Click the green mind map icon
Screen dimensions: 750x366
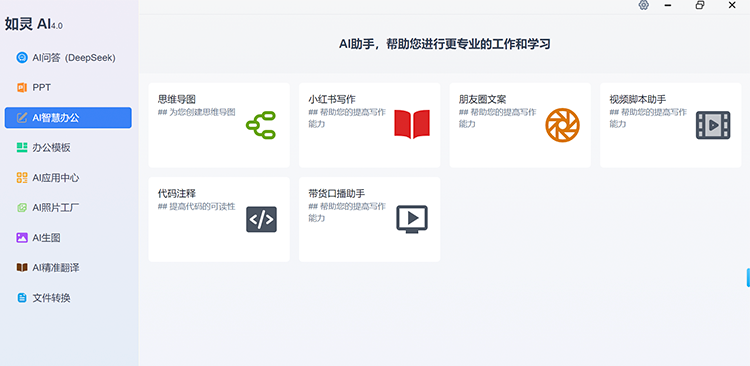click(x=261, y=125)
